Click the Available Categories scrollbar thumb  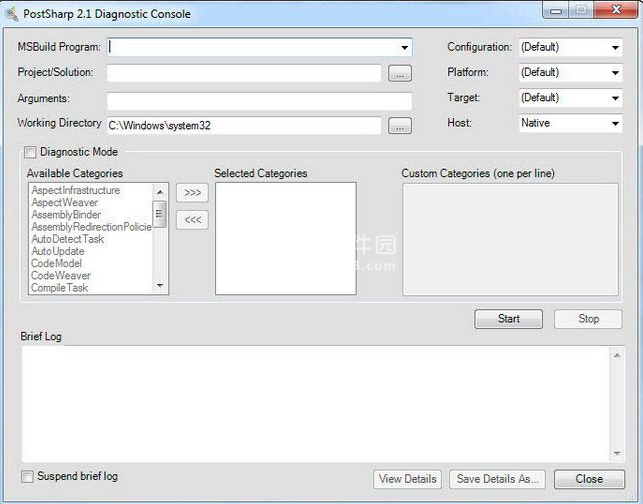(x=160, y=214)
